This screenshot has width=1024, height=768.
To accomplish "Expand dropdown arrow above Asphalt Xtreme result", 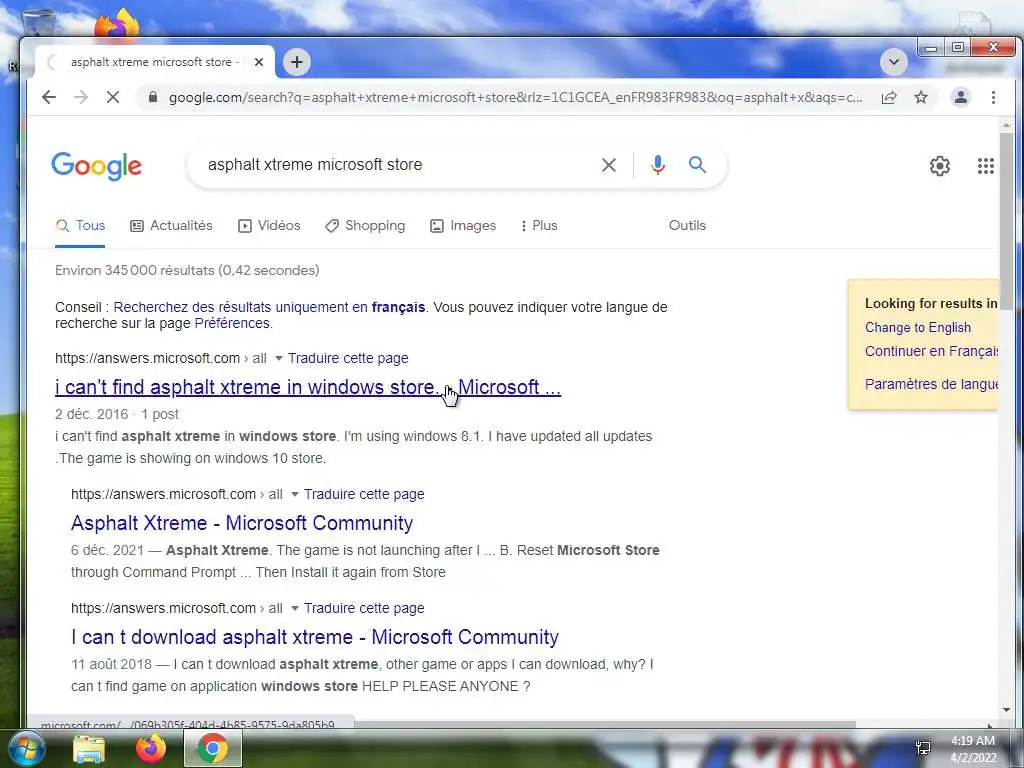I will [295, 494].
